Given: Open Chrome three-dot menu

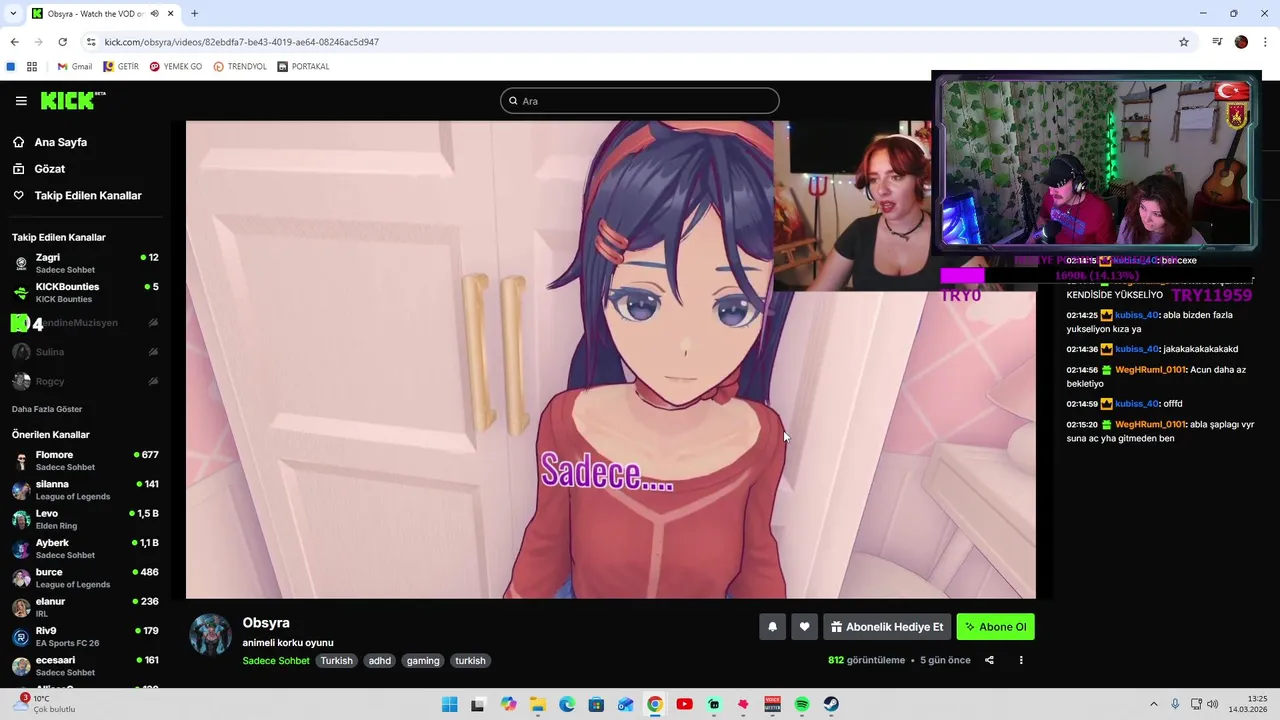Looking at the screenshot, I should coord(1265,42).
